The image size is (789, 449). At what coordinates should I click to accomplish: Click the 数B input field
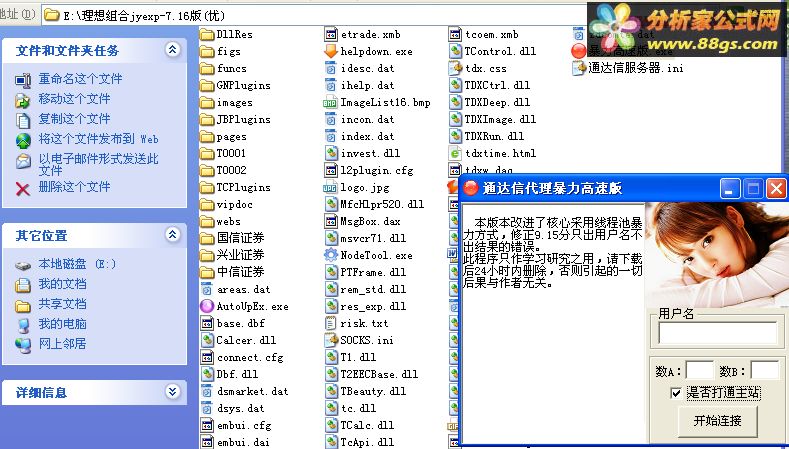pyautogui.click(x=764, y=370)
